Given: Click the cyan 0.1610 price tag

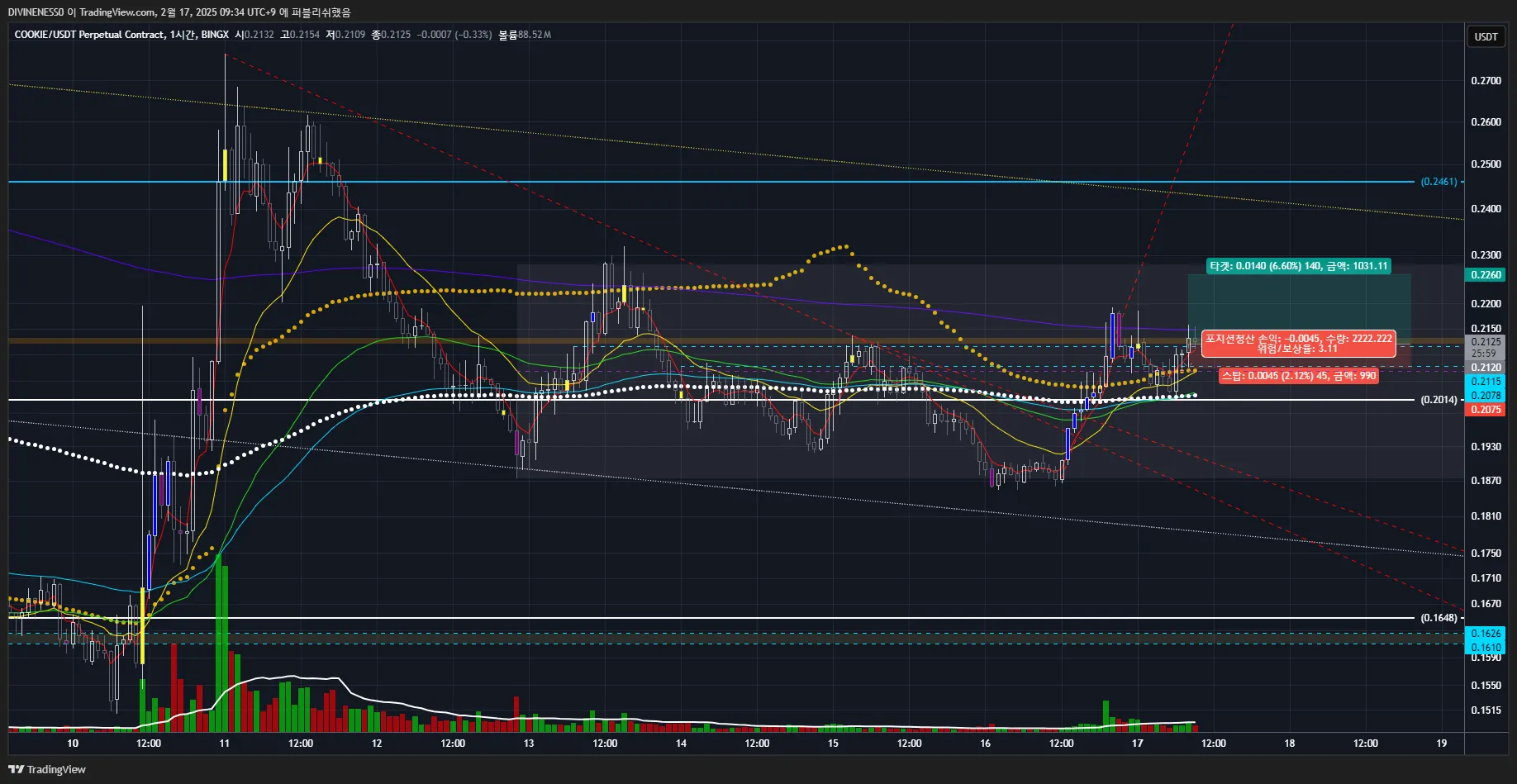Looking at the screenshot, I should coord(1486,648).
